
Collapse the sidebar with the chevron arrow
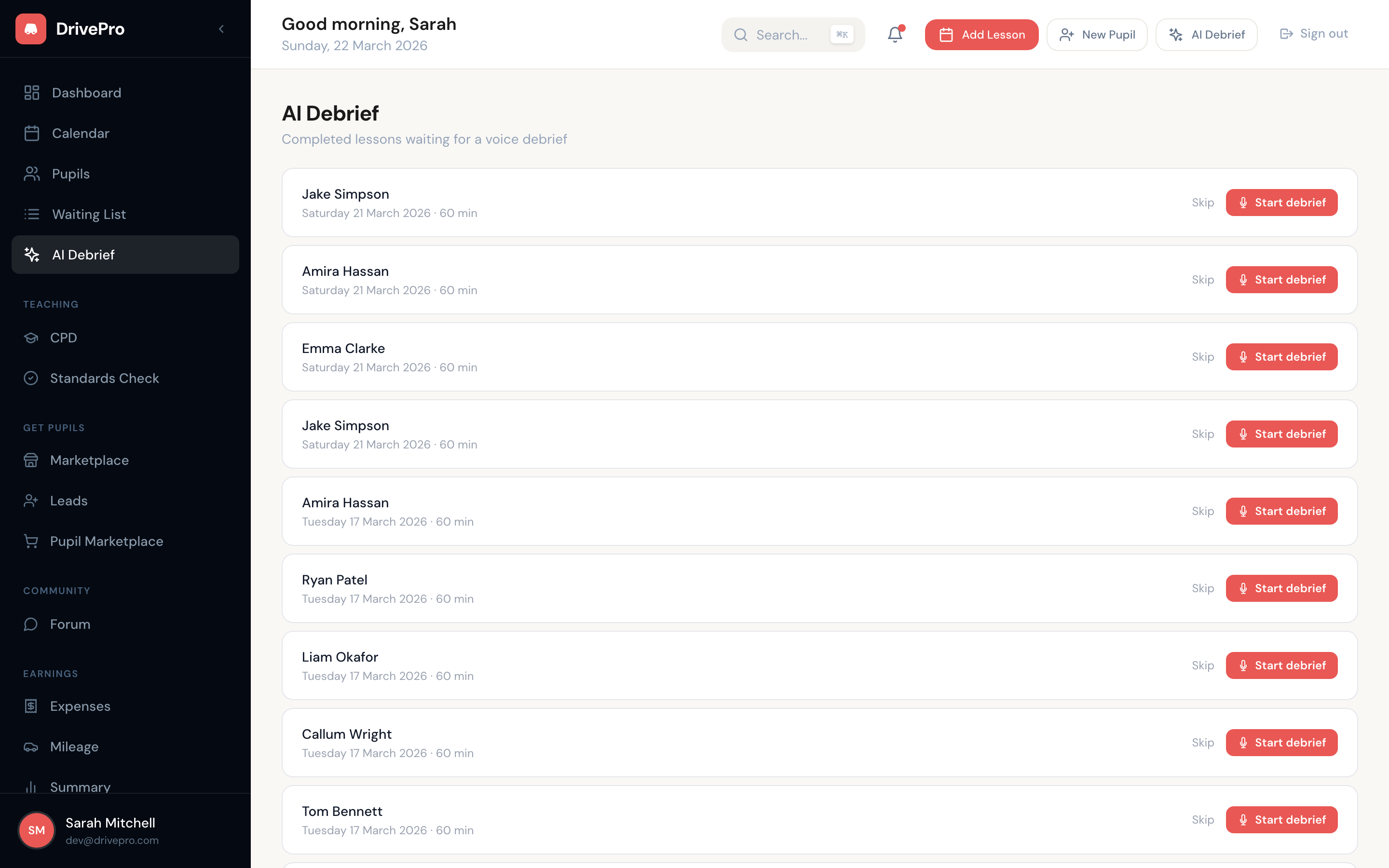[x=221, y=29]
